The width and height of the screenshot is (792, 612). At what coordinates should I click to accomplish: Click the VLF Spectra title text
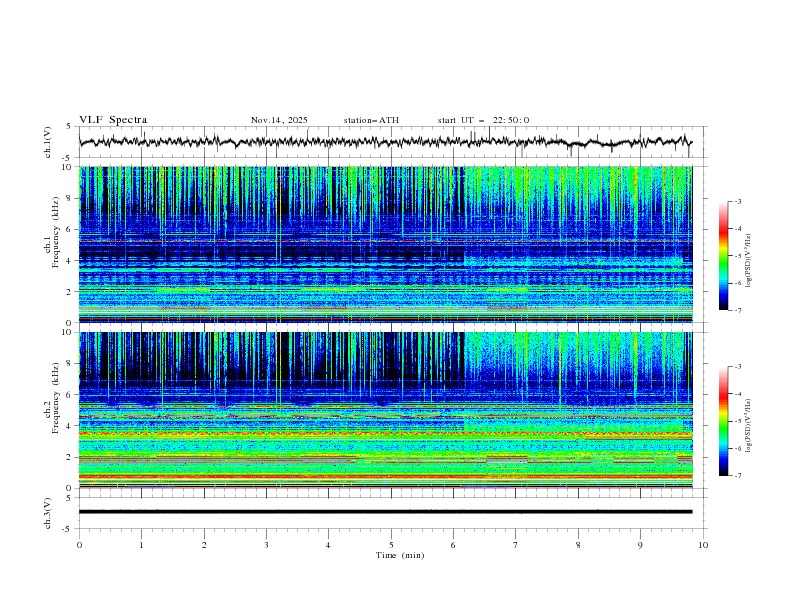(x=113, y=120)
